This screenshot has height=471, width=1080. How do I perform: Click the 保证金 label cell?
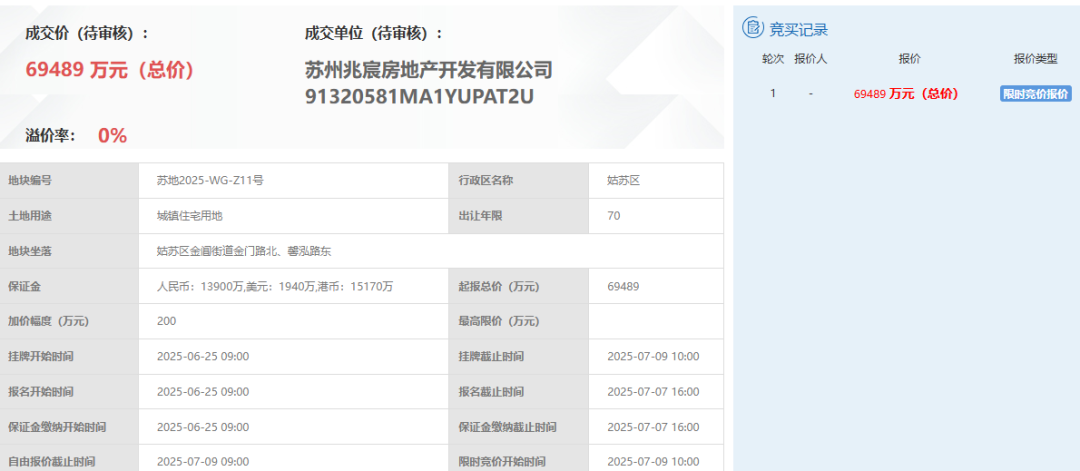click(x=70, y=286)
